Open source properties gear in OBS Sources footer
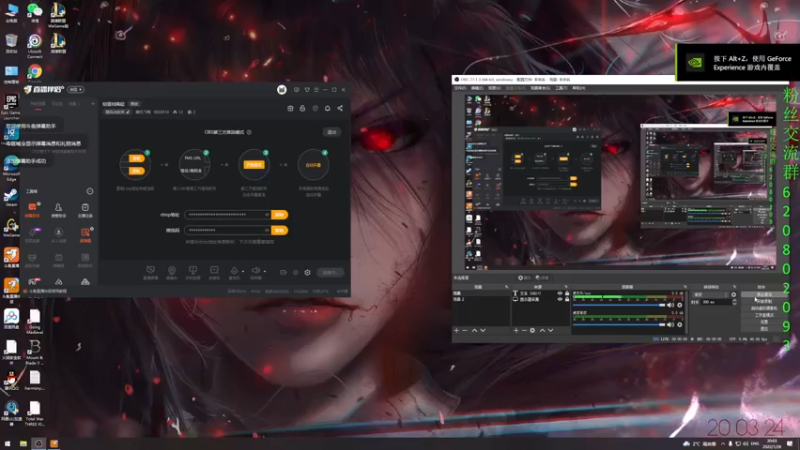 532,331
